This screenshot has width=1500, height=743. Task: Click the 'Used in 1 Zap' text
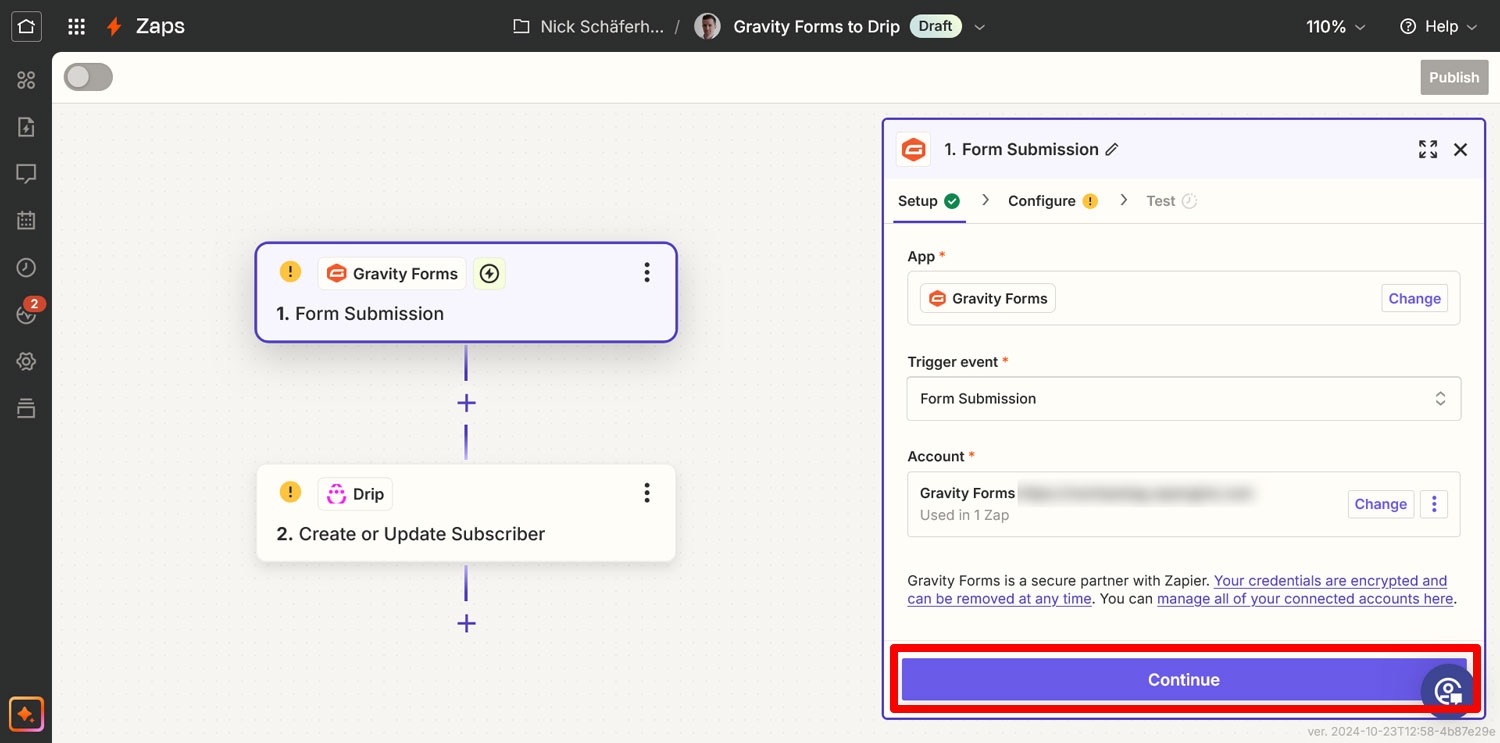click(x=964, y=516)
